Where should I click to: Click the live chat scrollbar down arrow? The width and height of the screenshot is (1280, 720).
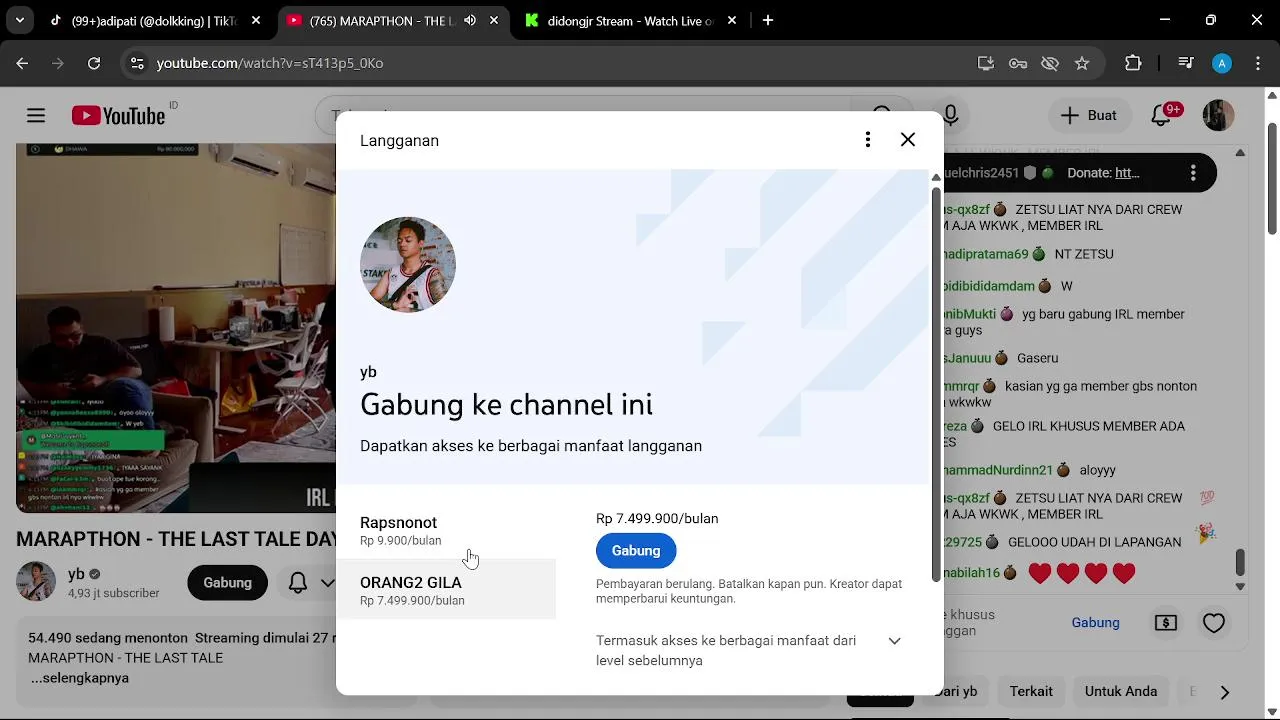(1240, 588)
